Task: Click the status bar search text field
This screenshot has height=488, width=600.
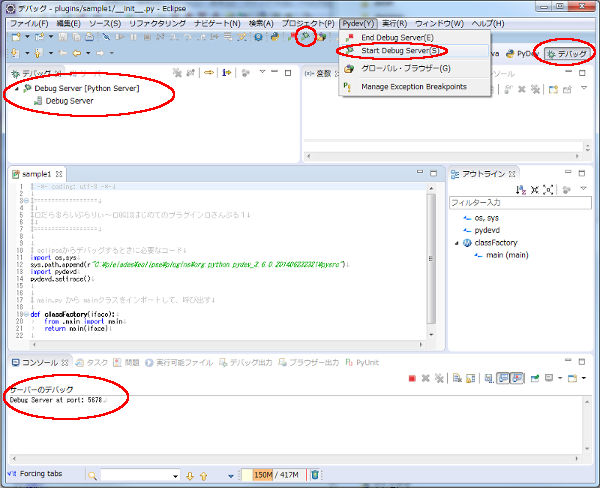Action: (x=137, y=476)
